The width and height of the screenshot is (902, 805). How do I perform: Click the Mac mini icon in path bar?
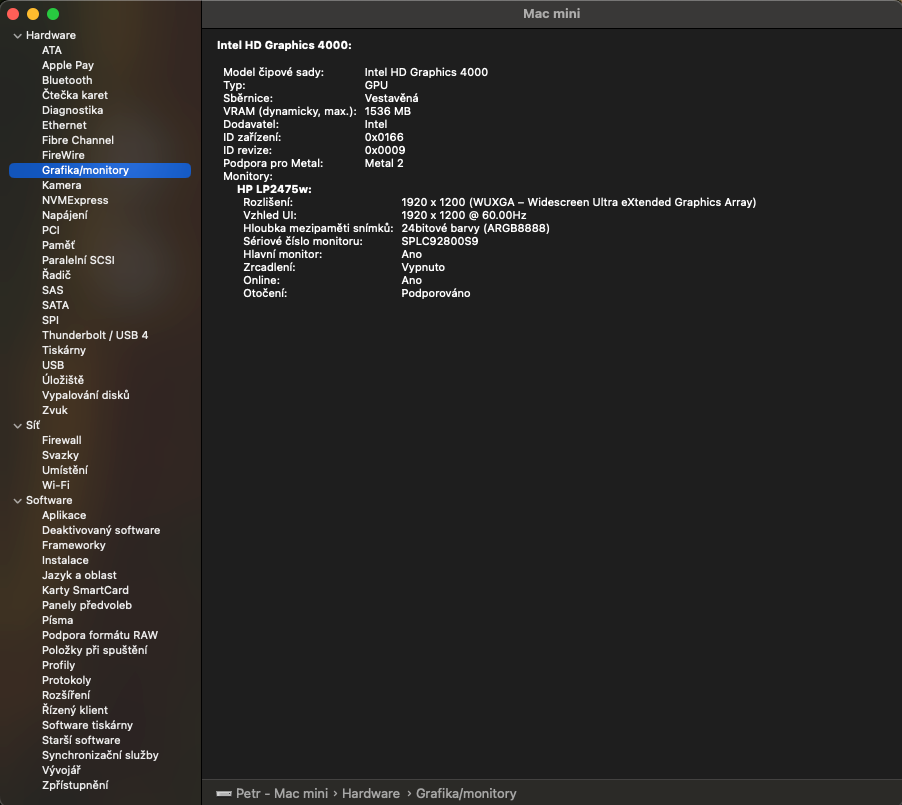pos(224,793)
